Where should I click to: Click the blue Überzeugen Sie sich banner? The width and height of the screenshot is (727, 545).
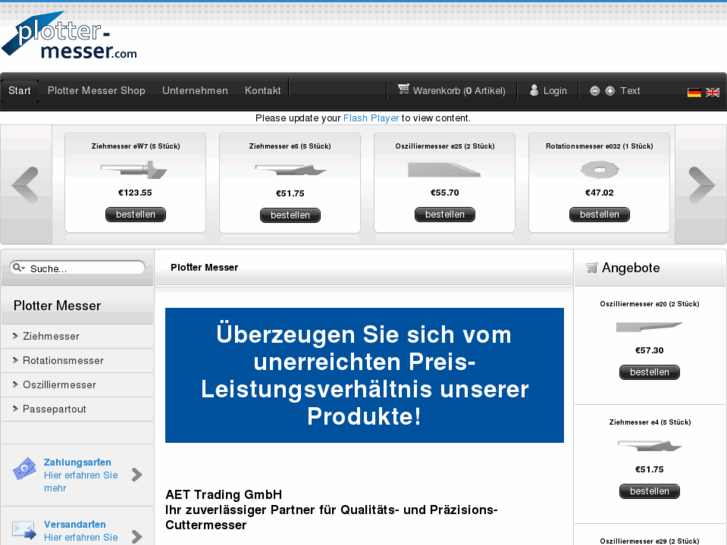(364, 375)
